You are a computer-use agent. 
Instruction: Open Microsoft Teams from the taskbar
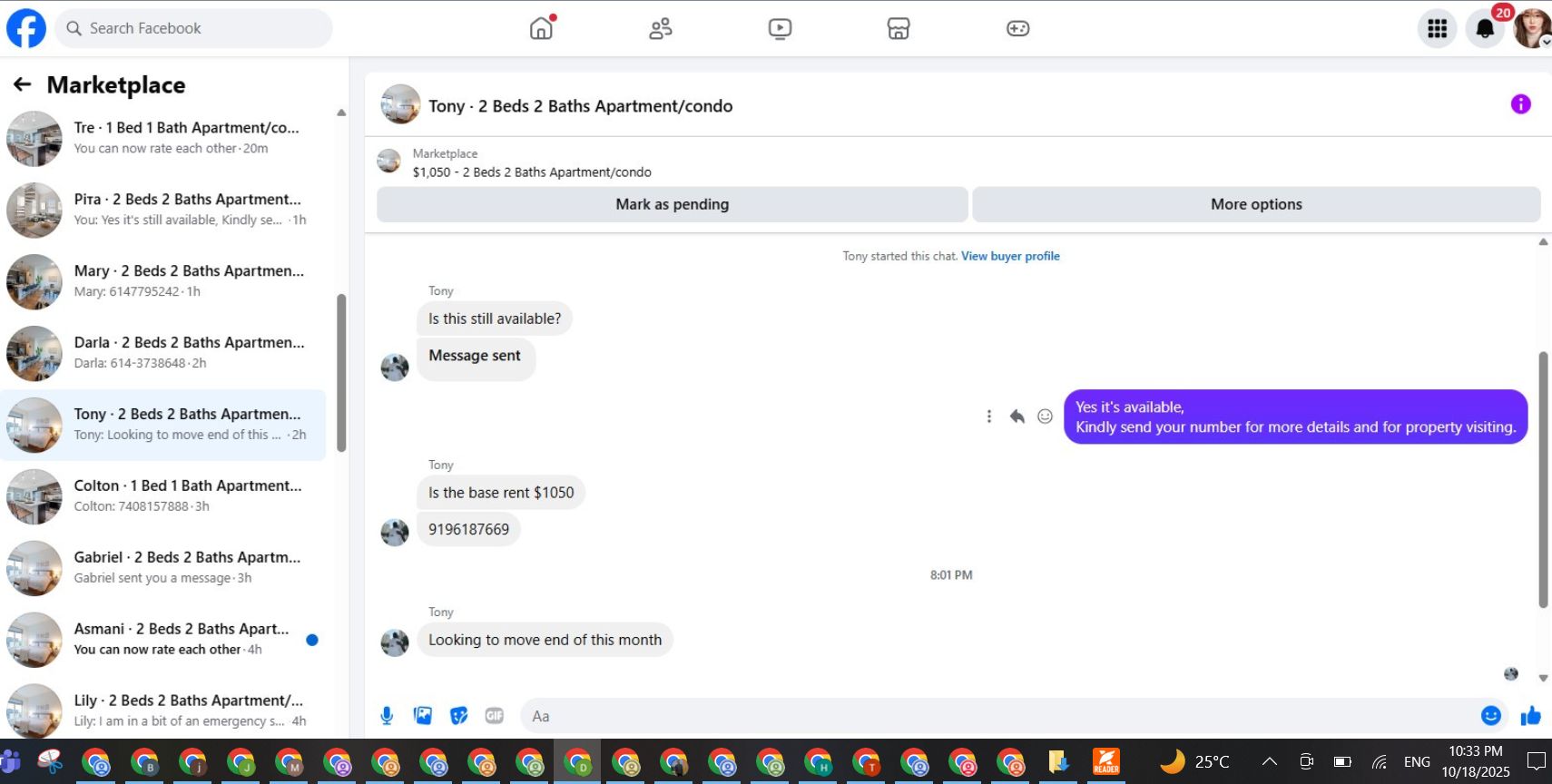click(10, 761)
